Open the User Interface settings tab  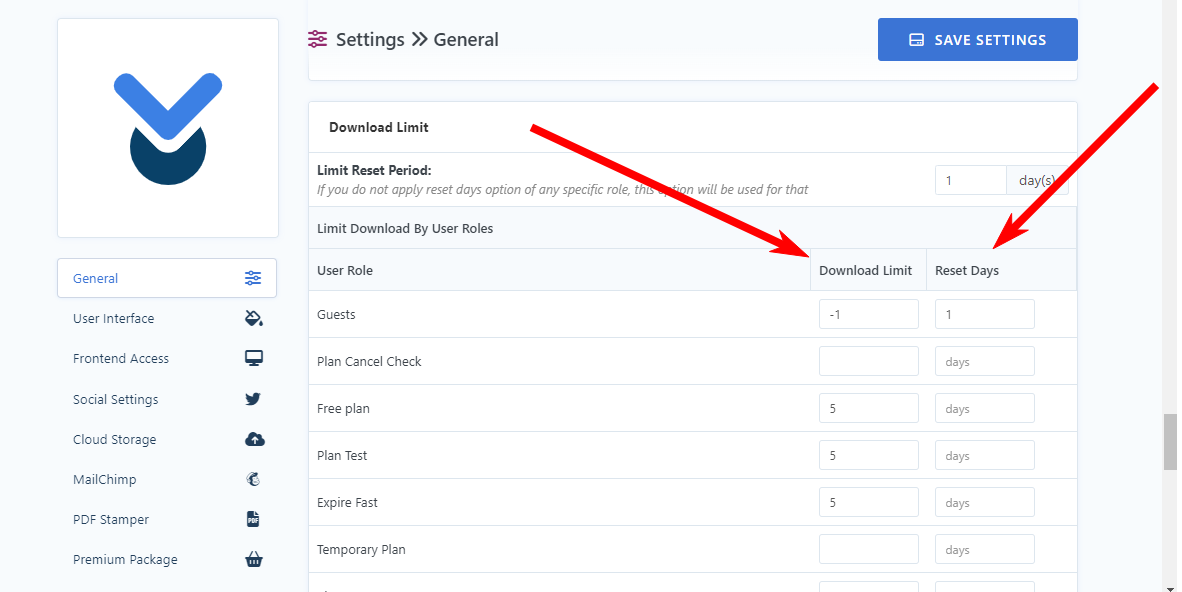(x=167, y=318)
